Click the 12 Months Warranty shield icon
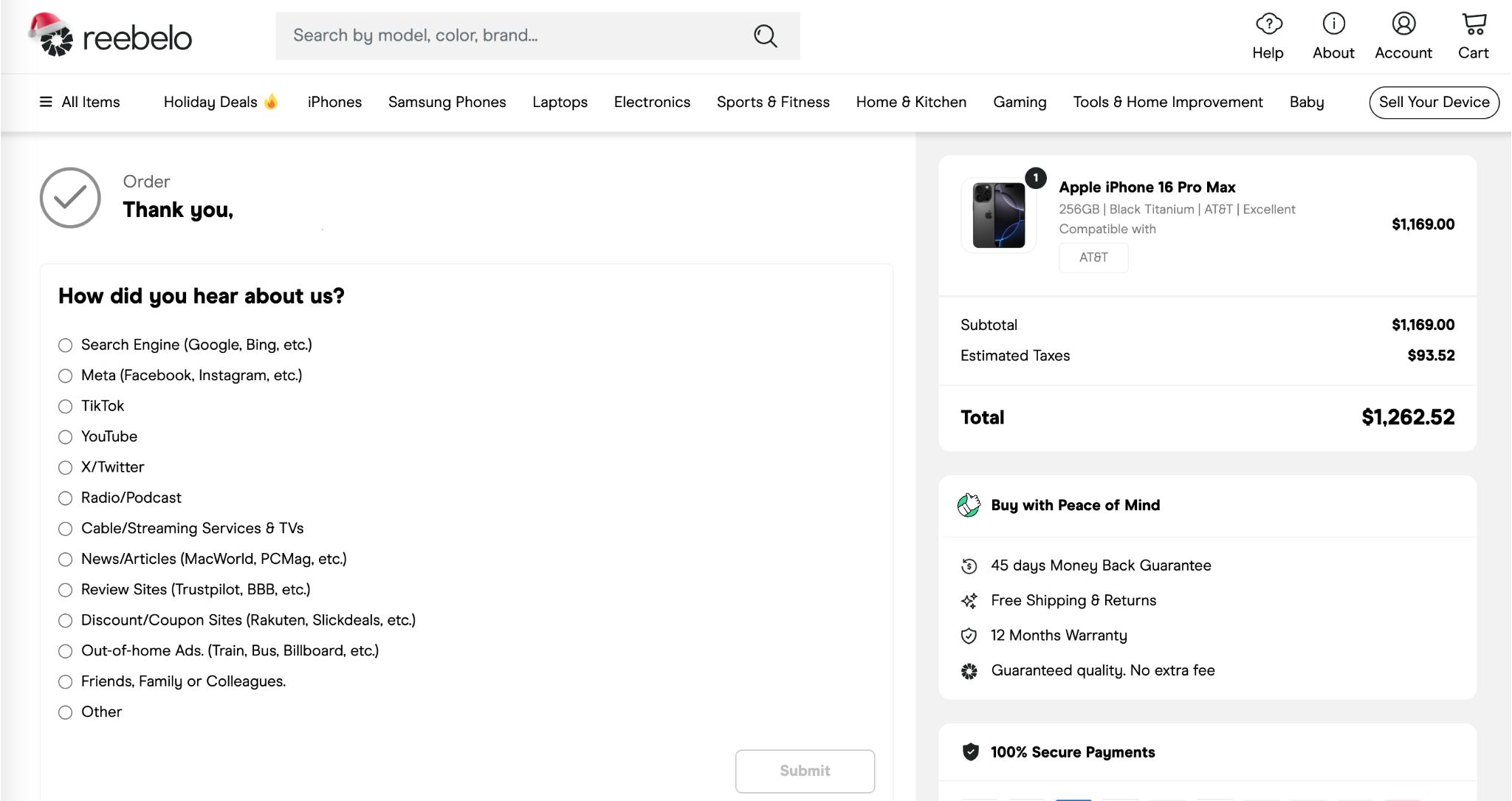Viewport: 1512px width, 801px height. [x=969, y=636]
